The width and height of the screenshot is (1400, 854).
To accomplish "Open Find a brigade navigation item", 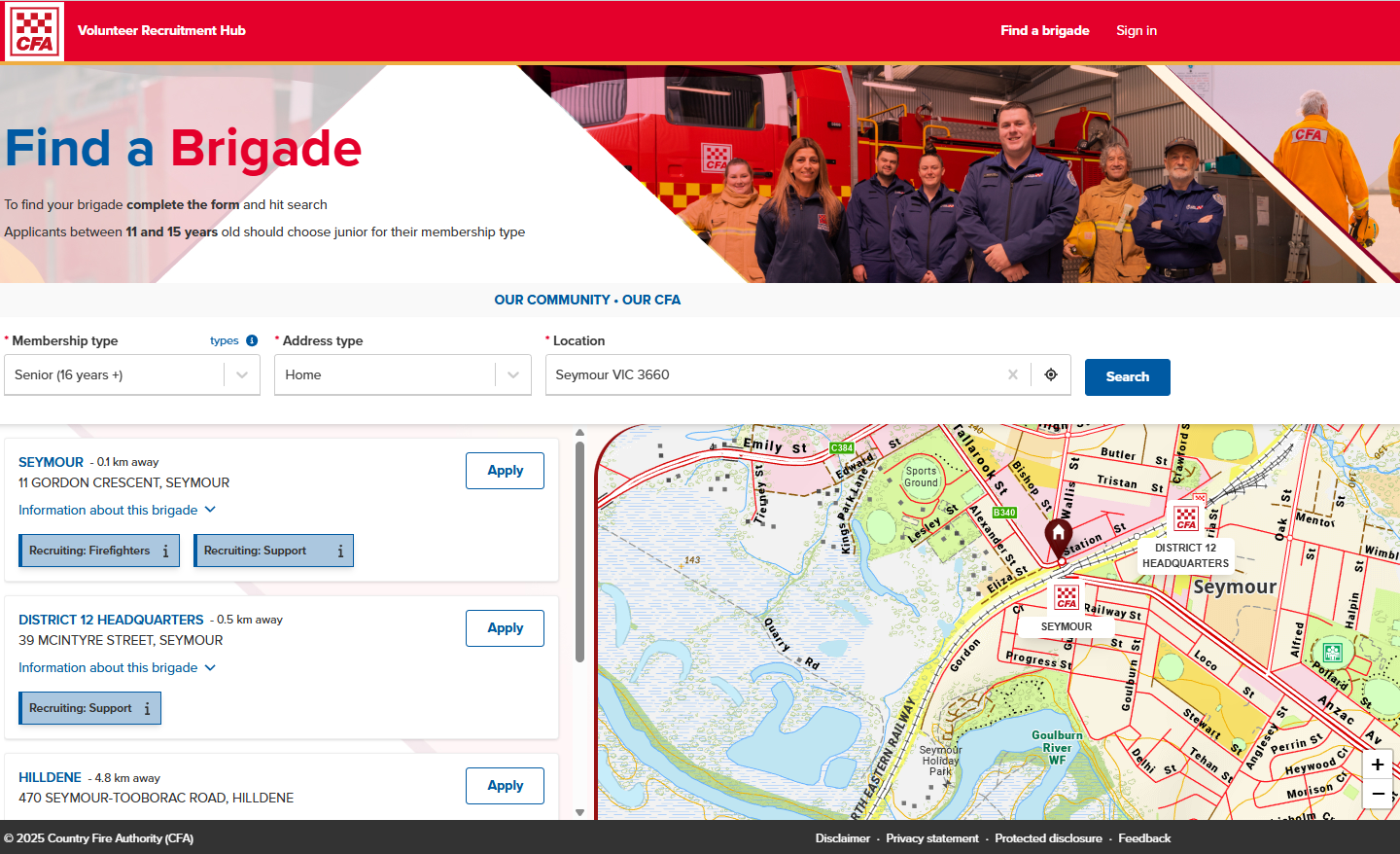I will pos(1045,30).
